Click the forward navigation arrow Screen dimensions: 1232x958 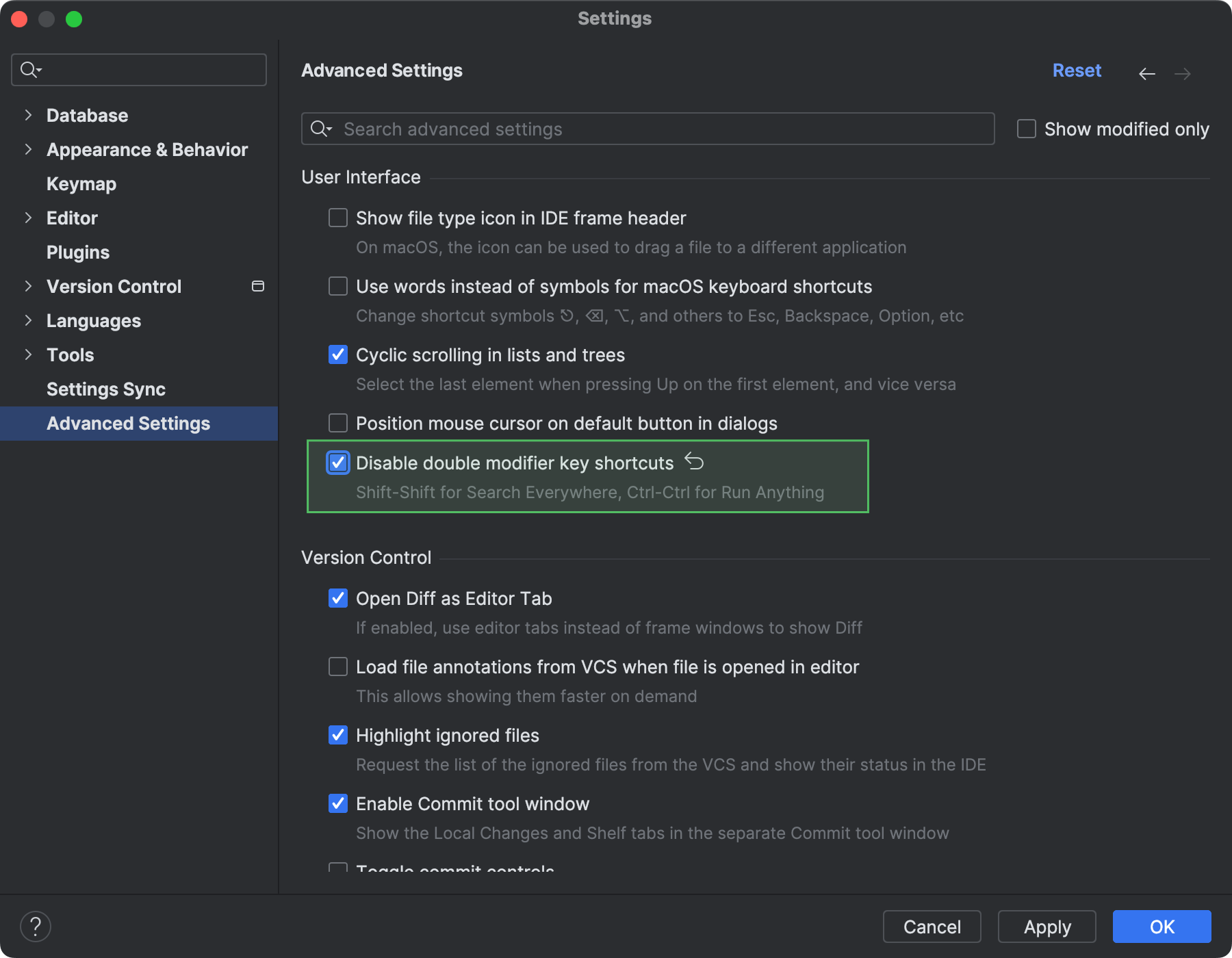click(x=1183, y=73)
